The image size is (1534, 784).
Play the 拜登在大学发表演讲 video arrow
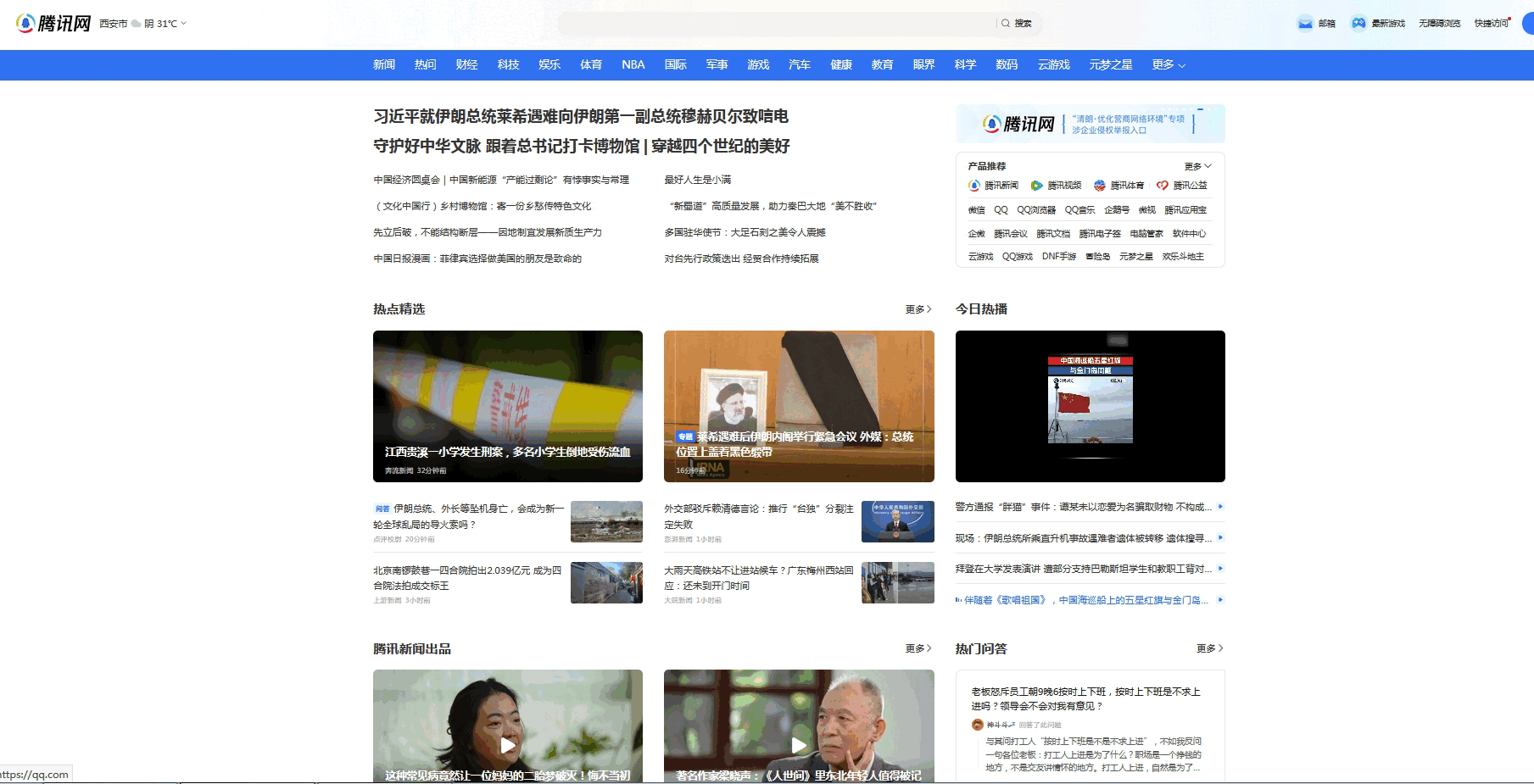point(1220,569)
